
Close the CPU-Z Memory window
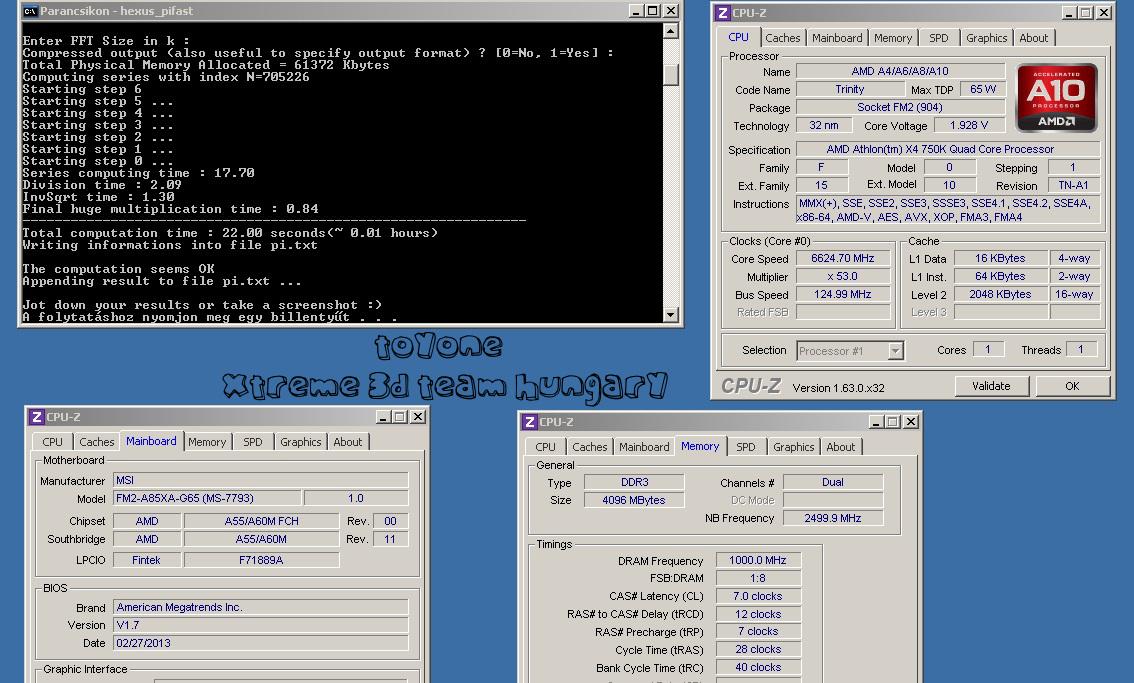tap(911, 422)
